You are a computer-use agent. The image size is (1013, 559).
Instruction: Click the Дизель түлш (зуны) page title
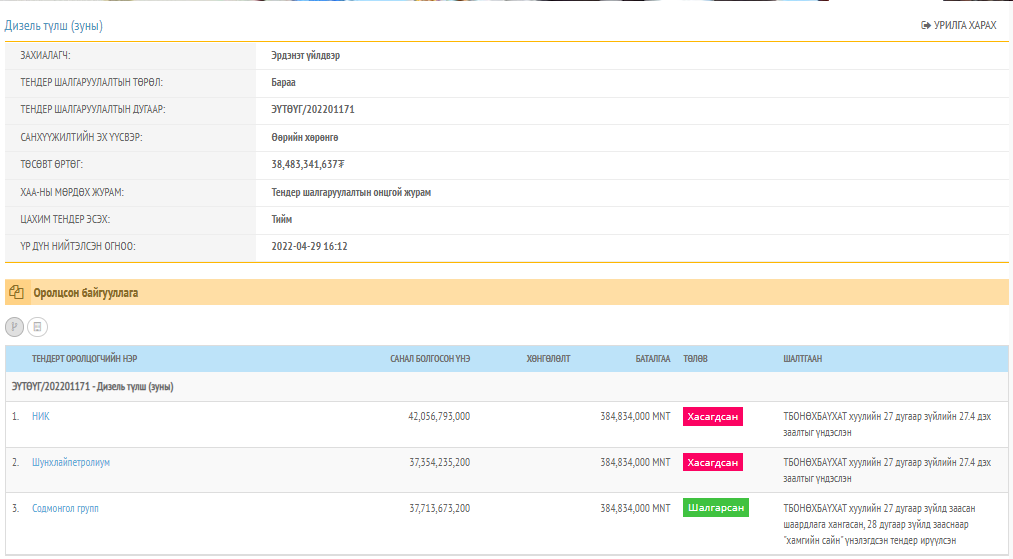coord(54,26)
